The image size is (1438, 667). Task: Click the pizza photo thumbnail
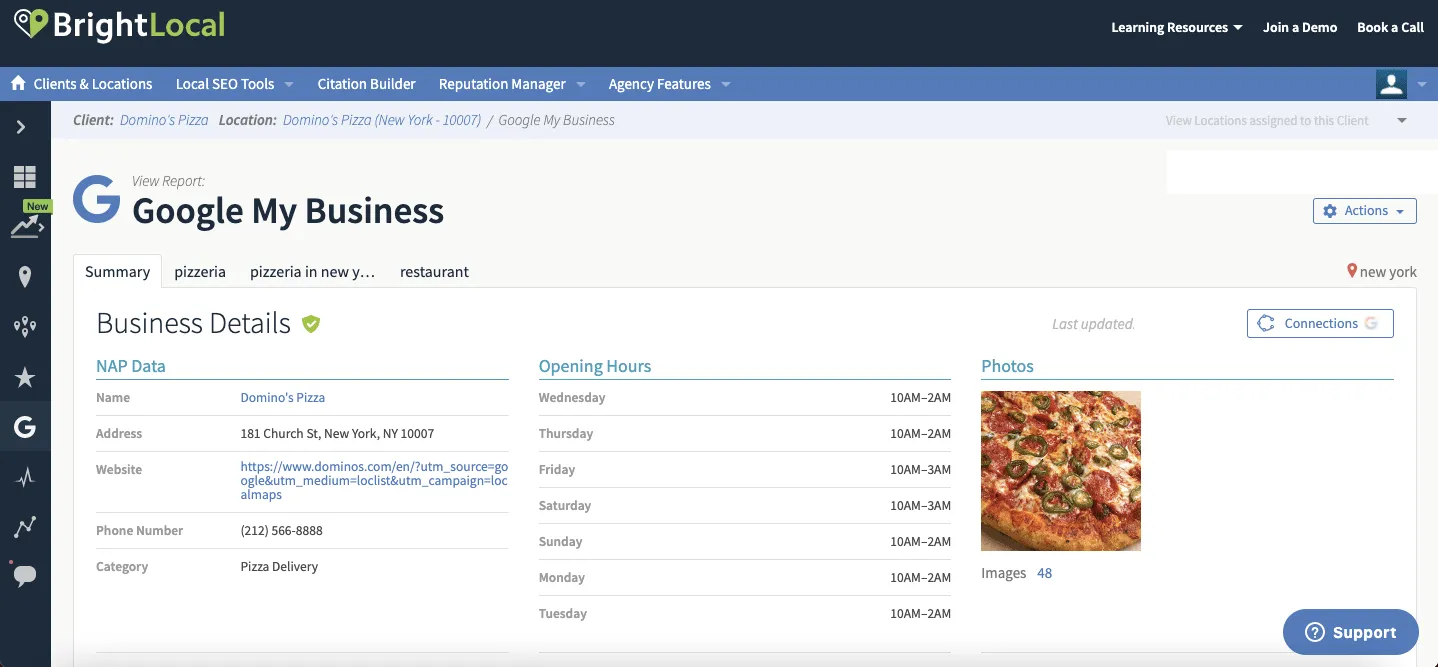click(1061, 471)
